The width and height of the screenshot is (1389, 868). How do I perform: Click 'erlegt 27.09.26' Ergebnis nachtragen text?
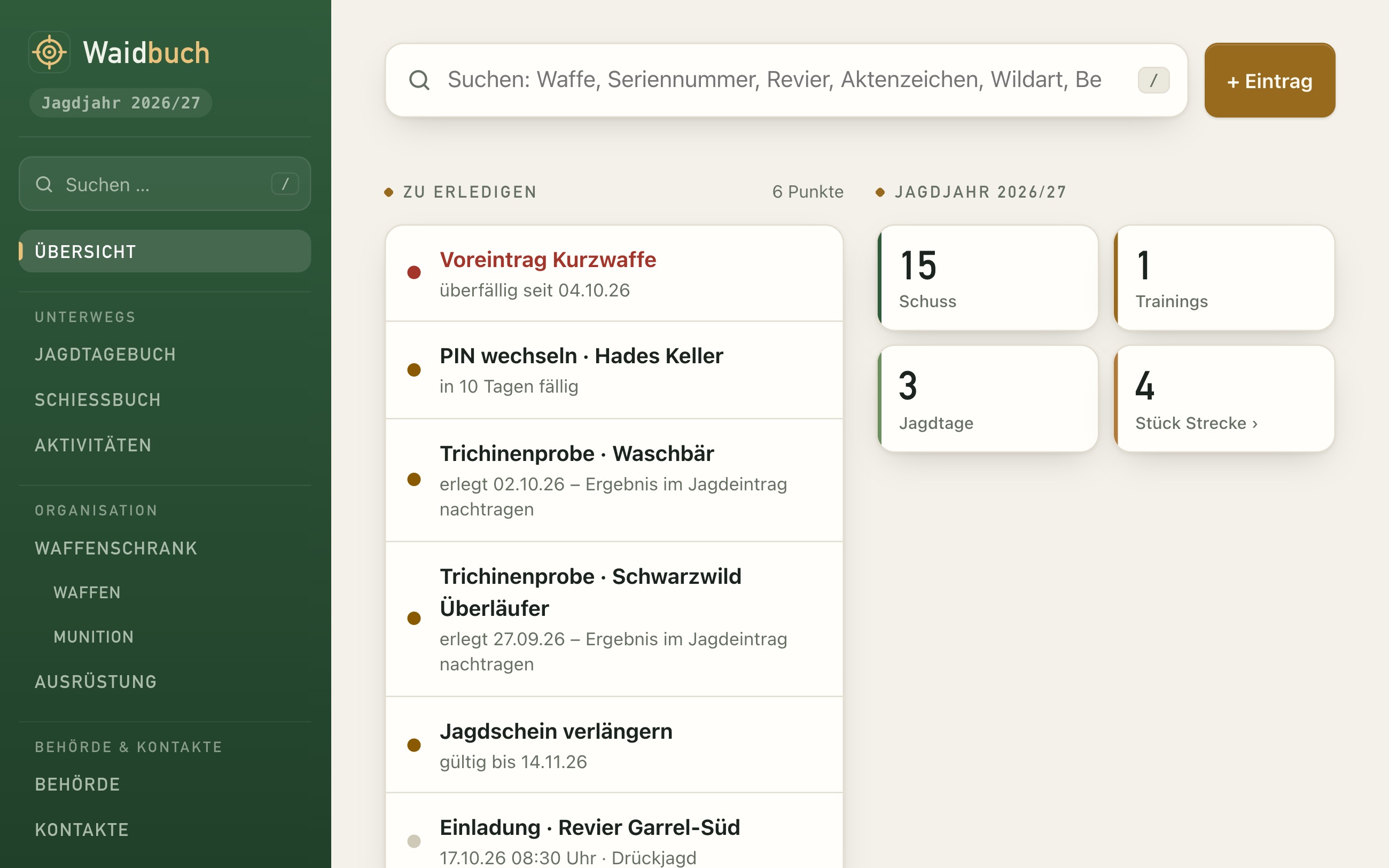613,652
